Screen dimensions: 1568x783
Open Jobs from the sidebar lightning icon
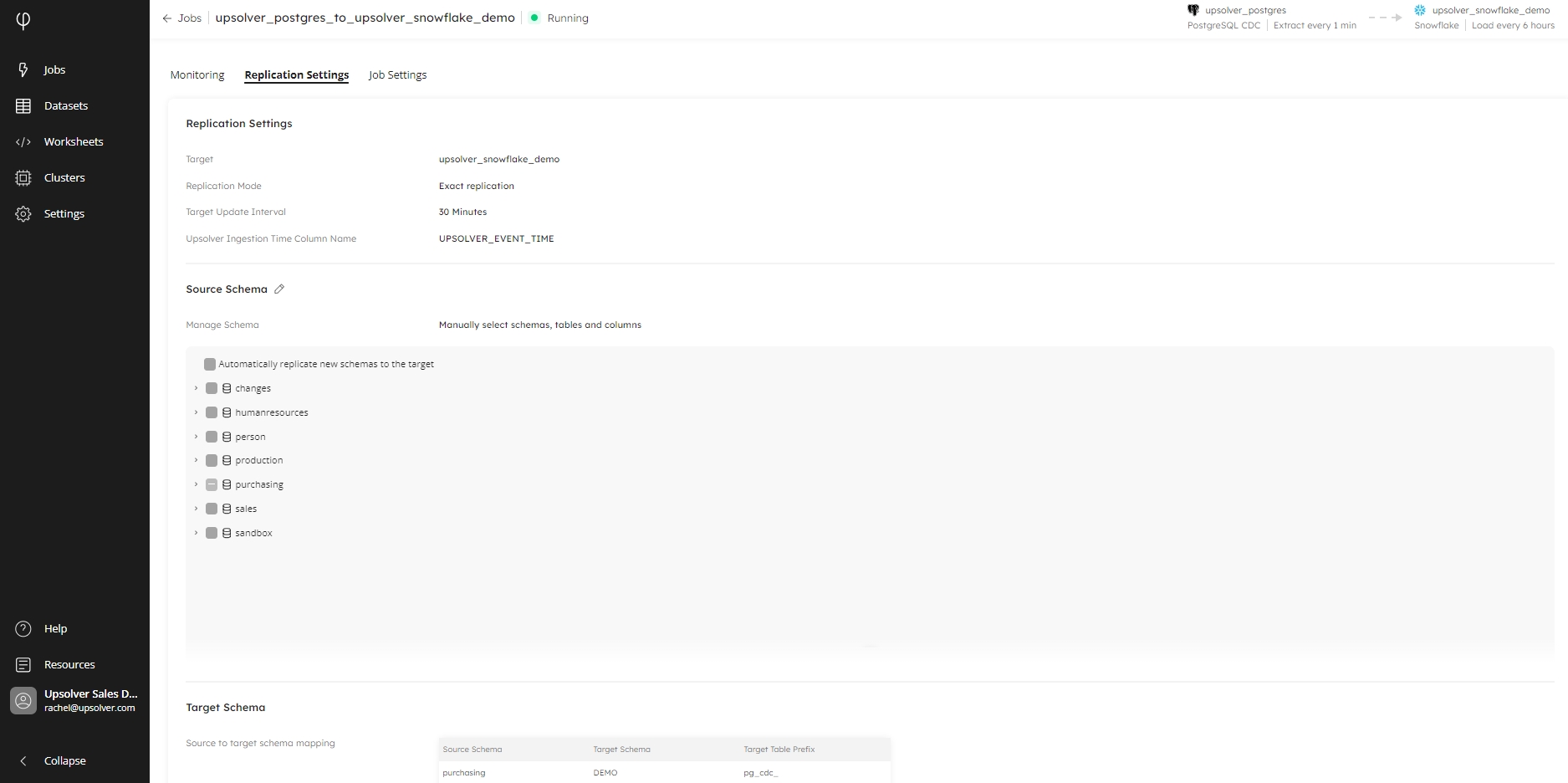pos(23,69)
